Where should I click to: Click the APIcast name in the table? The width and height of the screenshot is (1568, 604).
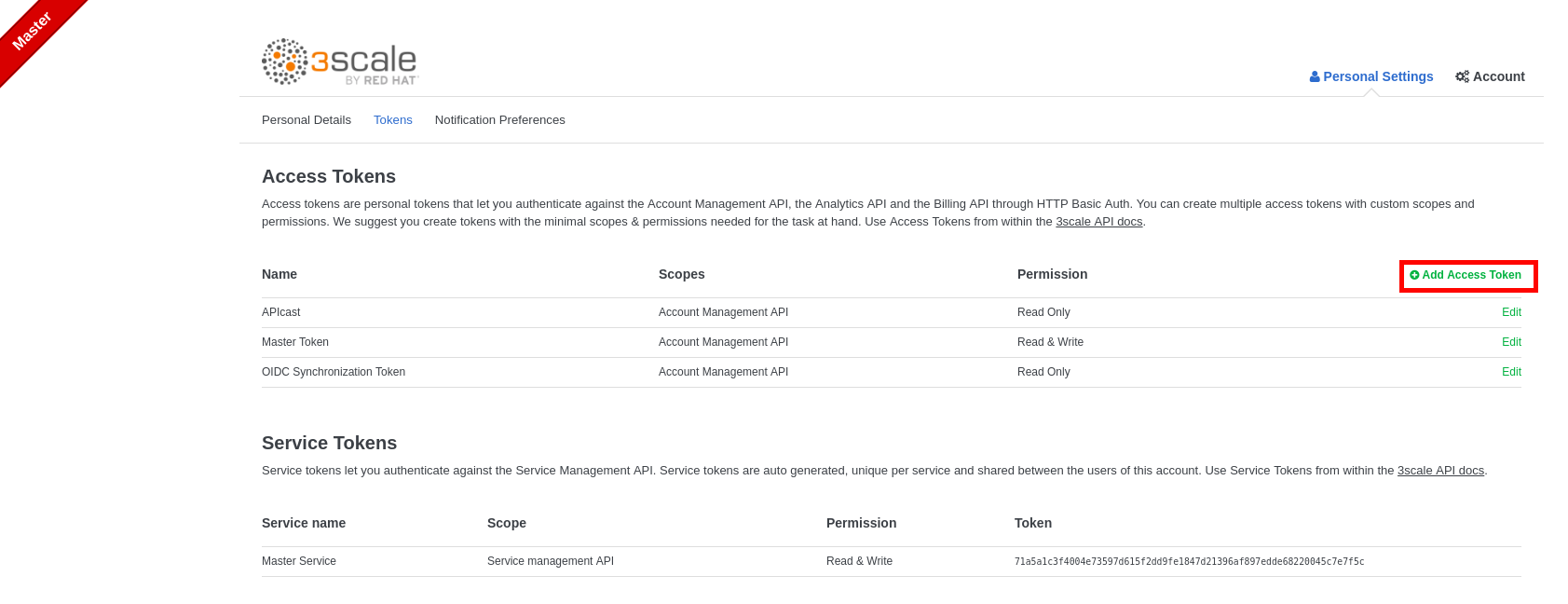[x=281, y=312]
